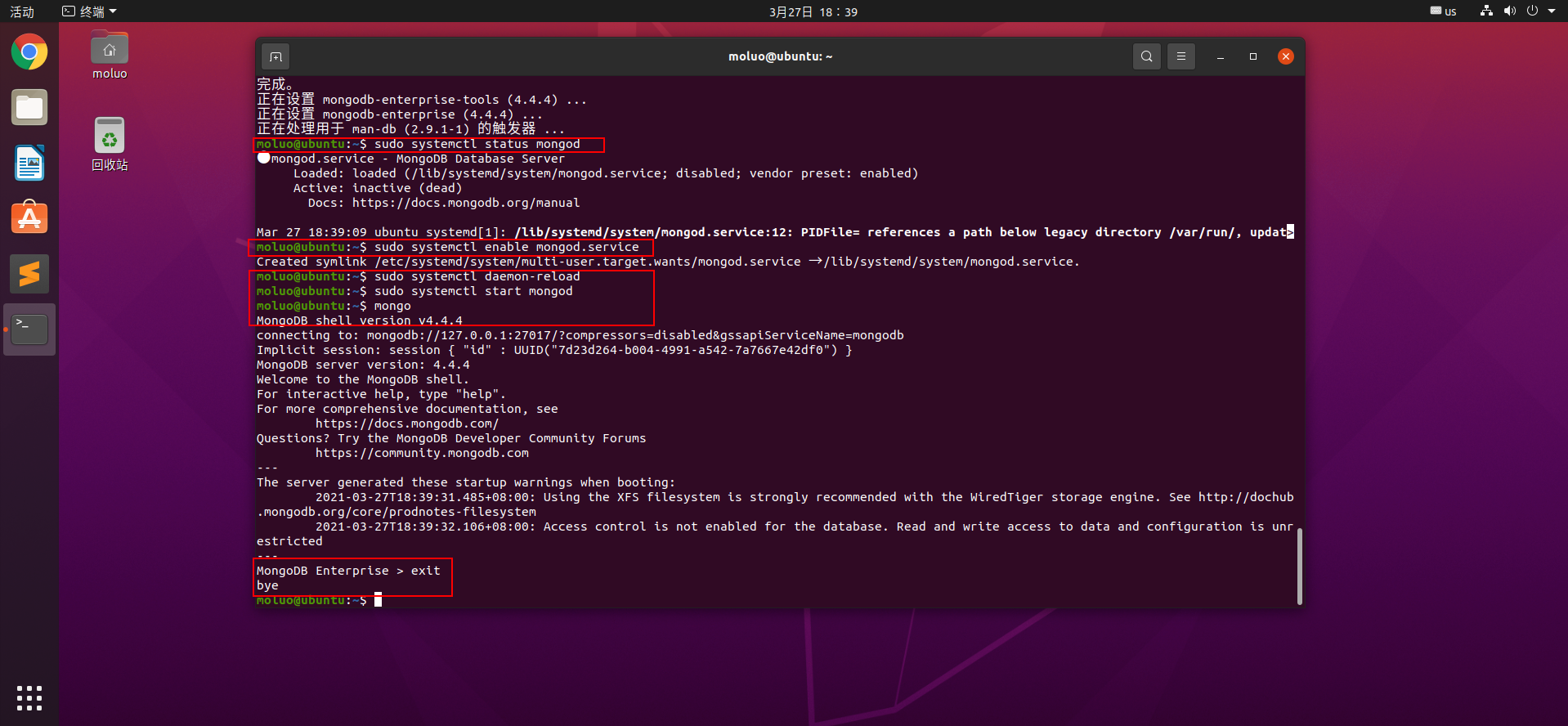
Task: Click the power icon in top bar
Action: click(1532, 11)
